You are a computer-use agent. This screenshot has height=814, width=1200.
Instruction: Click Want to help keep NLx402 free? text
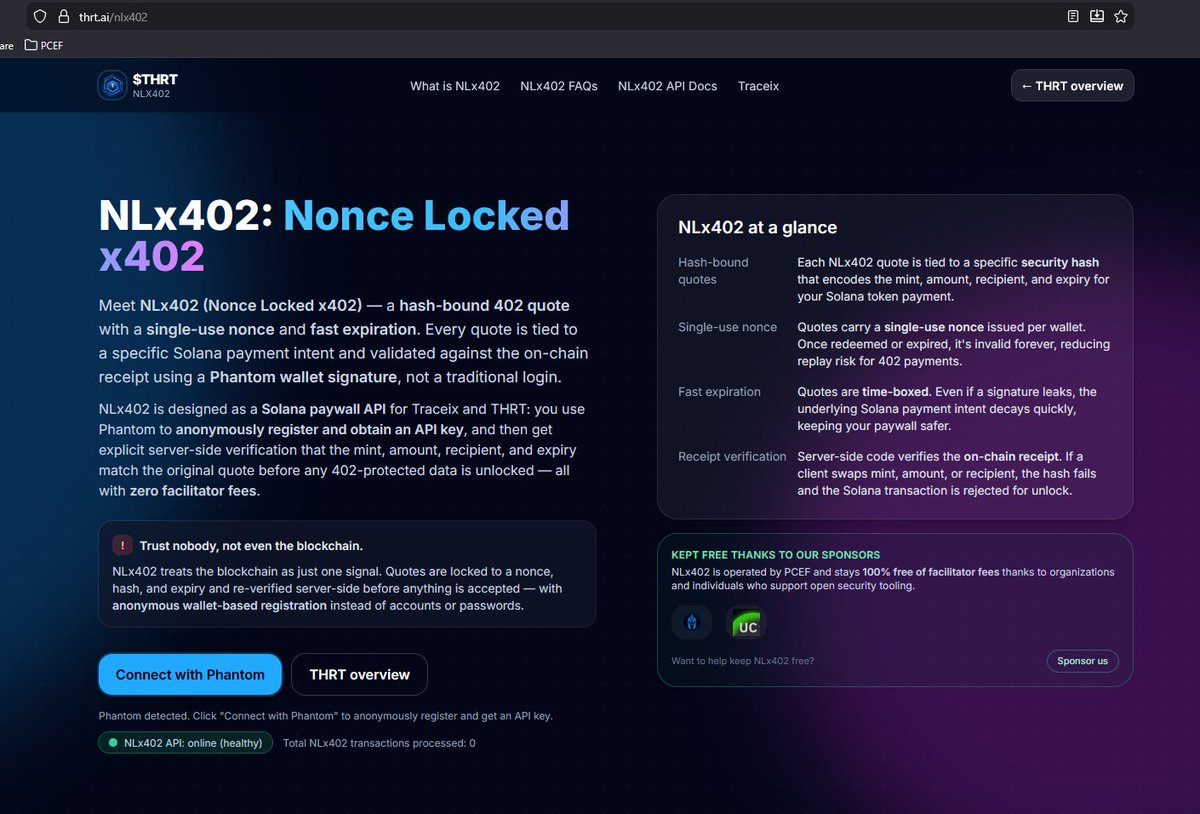742,661
